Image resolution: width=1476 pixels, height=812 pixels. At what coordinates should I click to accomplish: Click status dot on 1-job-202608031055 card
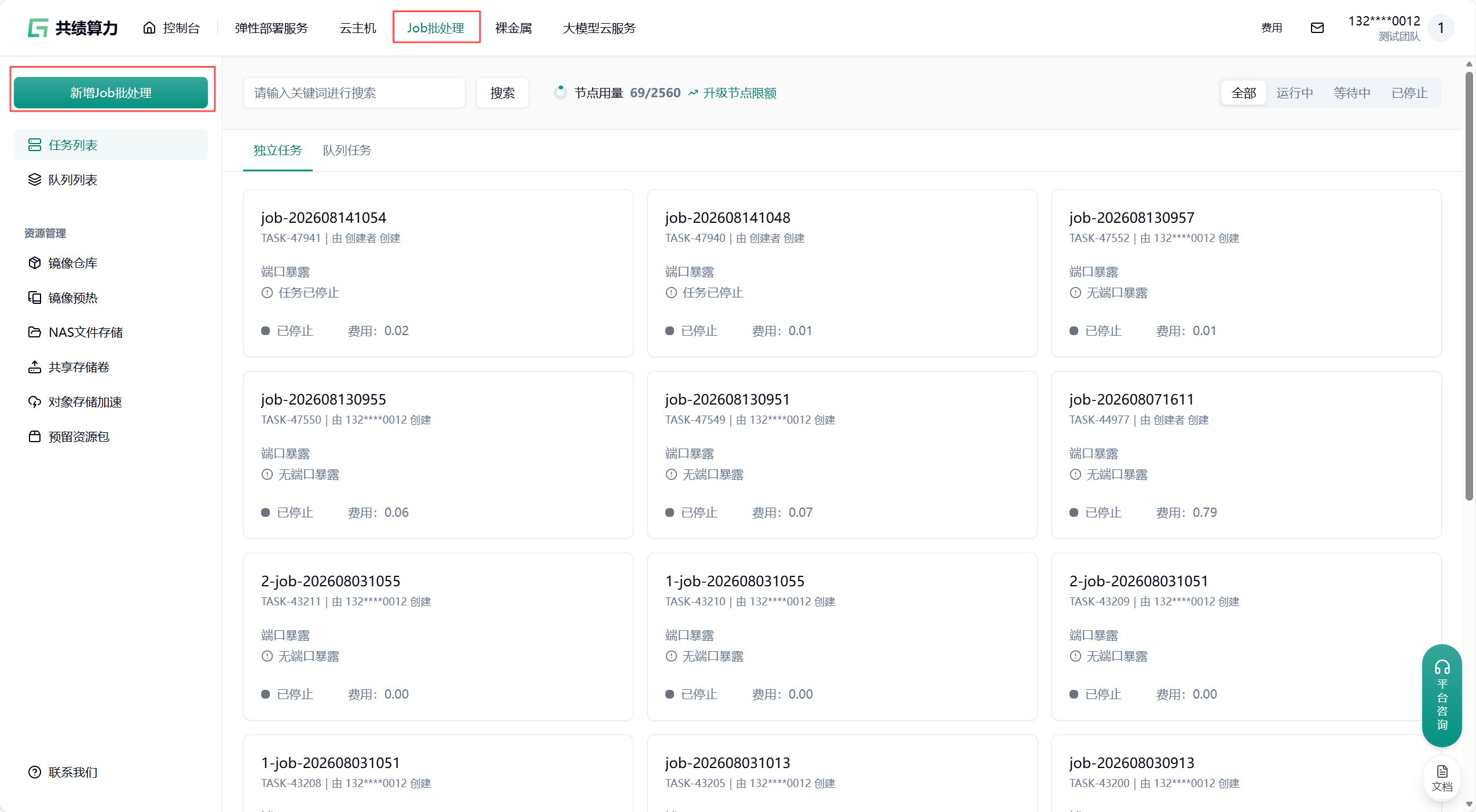coord(670,695)
